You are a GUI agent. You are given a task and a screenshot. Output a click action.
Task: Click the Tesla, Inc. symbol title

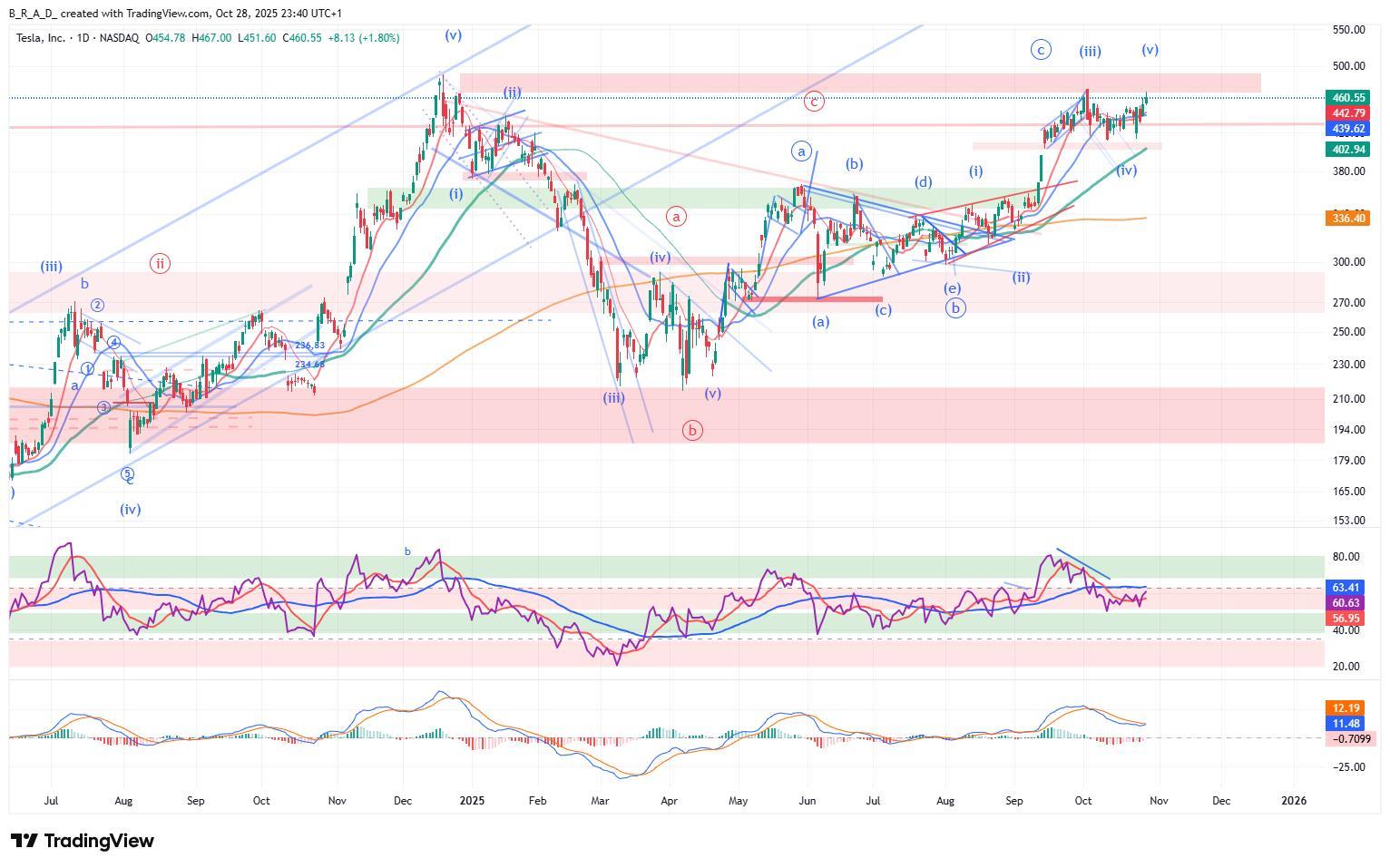pyautogui.click(x=42, y=38)
